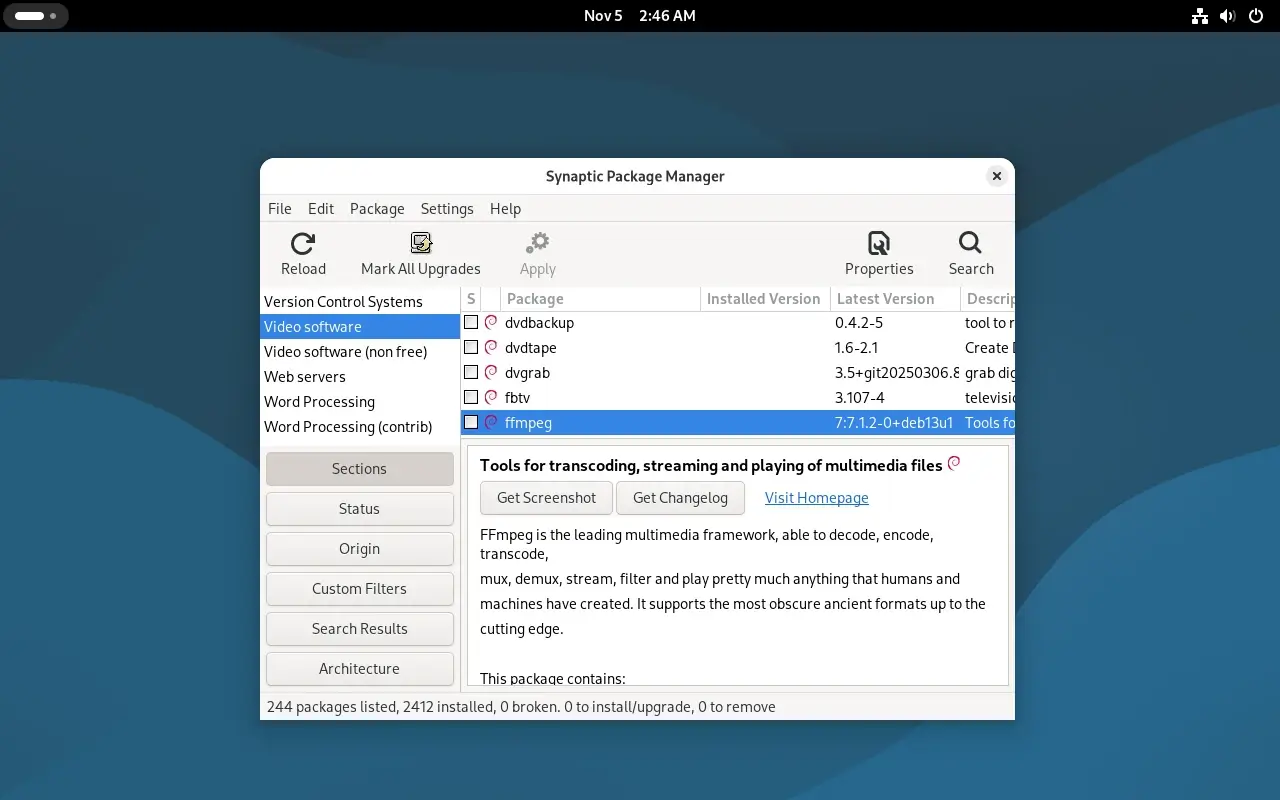Open Properties for the selected package

(x=878, y=243)
